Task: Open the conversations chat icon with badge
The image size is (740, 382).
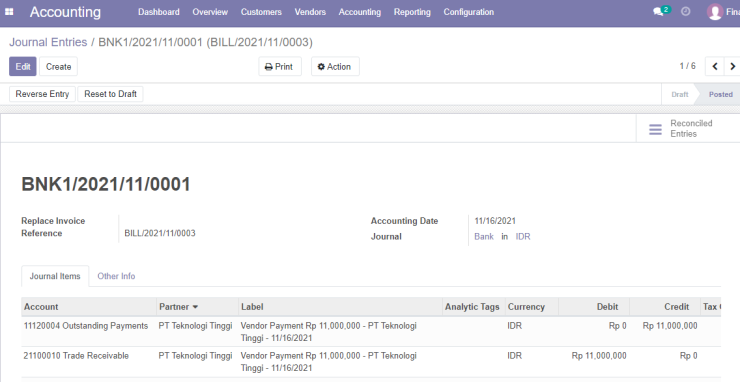Action: pos(661,11)
